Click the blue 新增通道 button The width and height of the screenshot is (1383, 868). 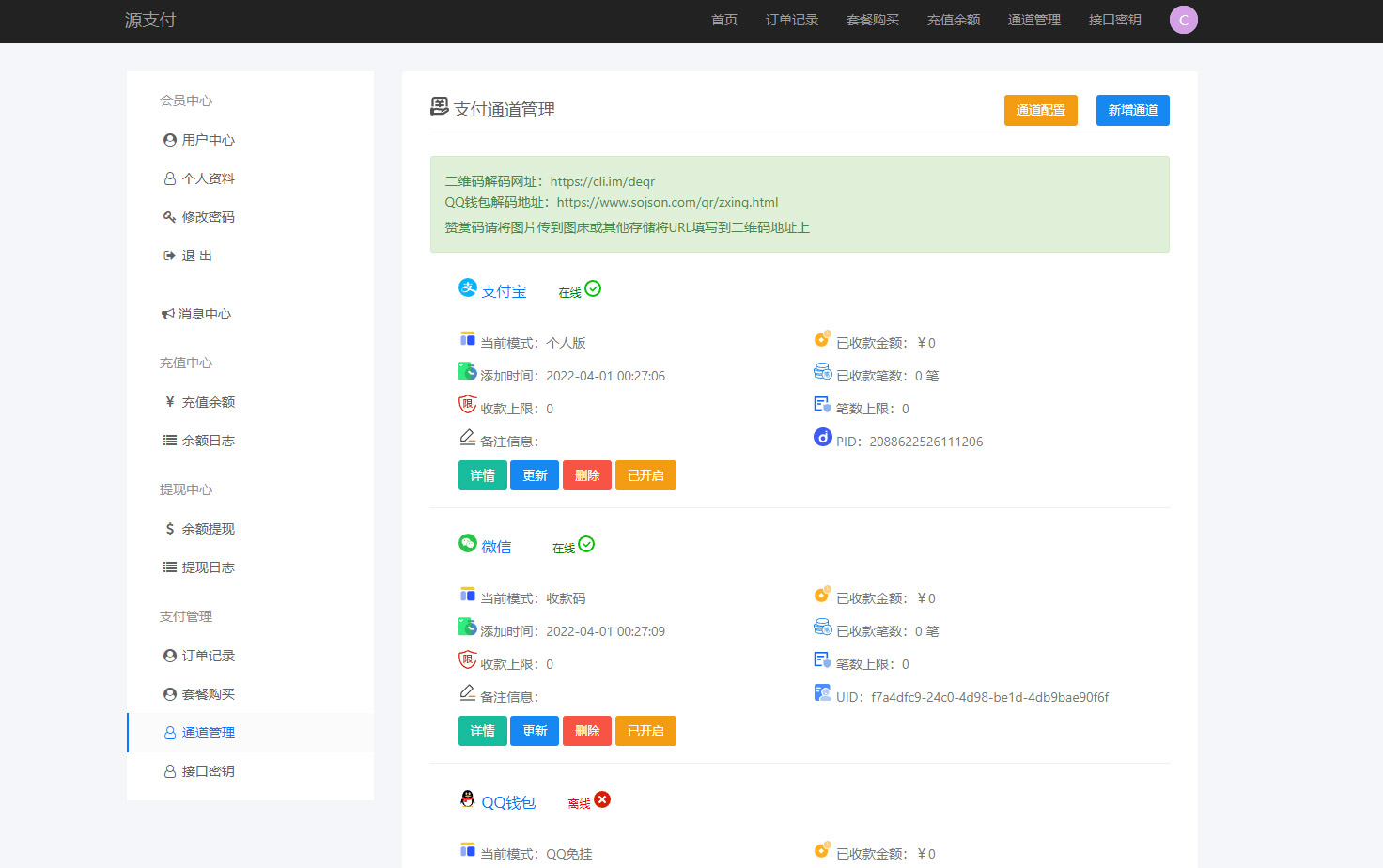tap(1133, 110)
